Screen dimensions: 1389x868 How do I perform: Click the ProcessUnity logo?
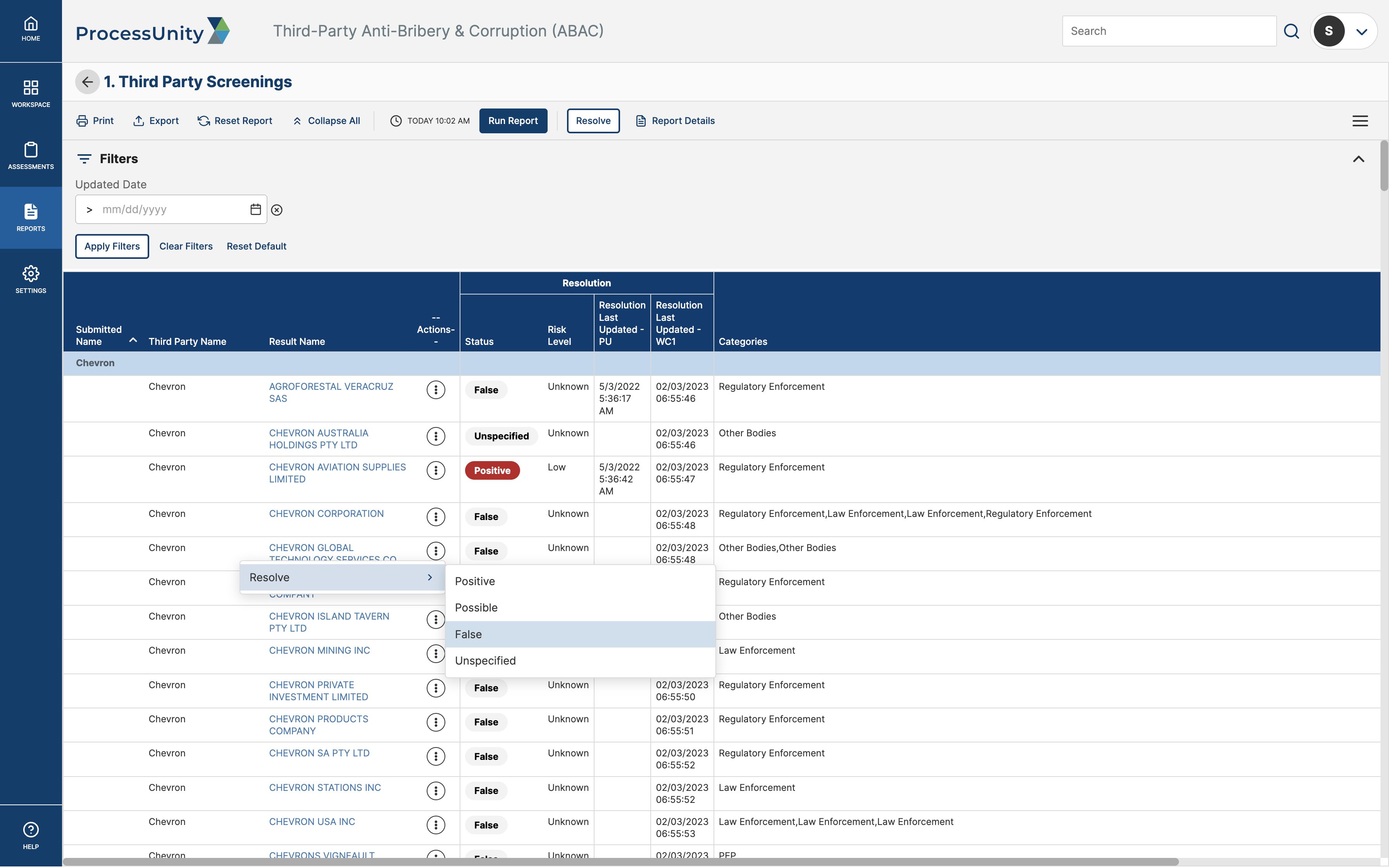[153, 31]
